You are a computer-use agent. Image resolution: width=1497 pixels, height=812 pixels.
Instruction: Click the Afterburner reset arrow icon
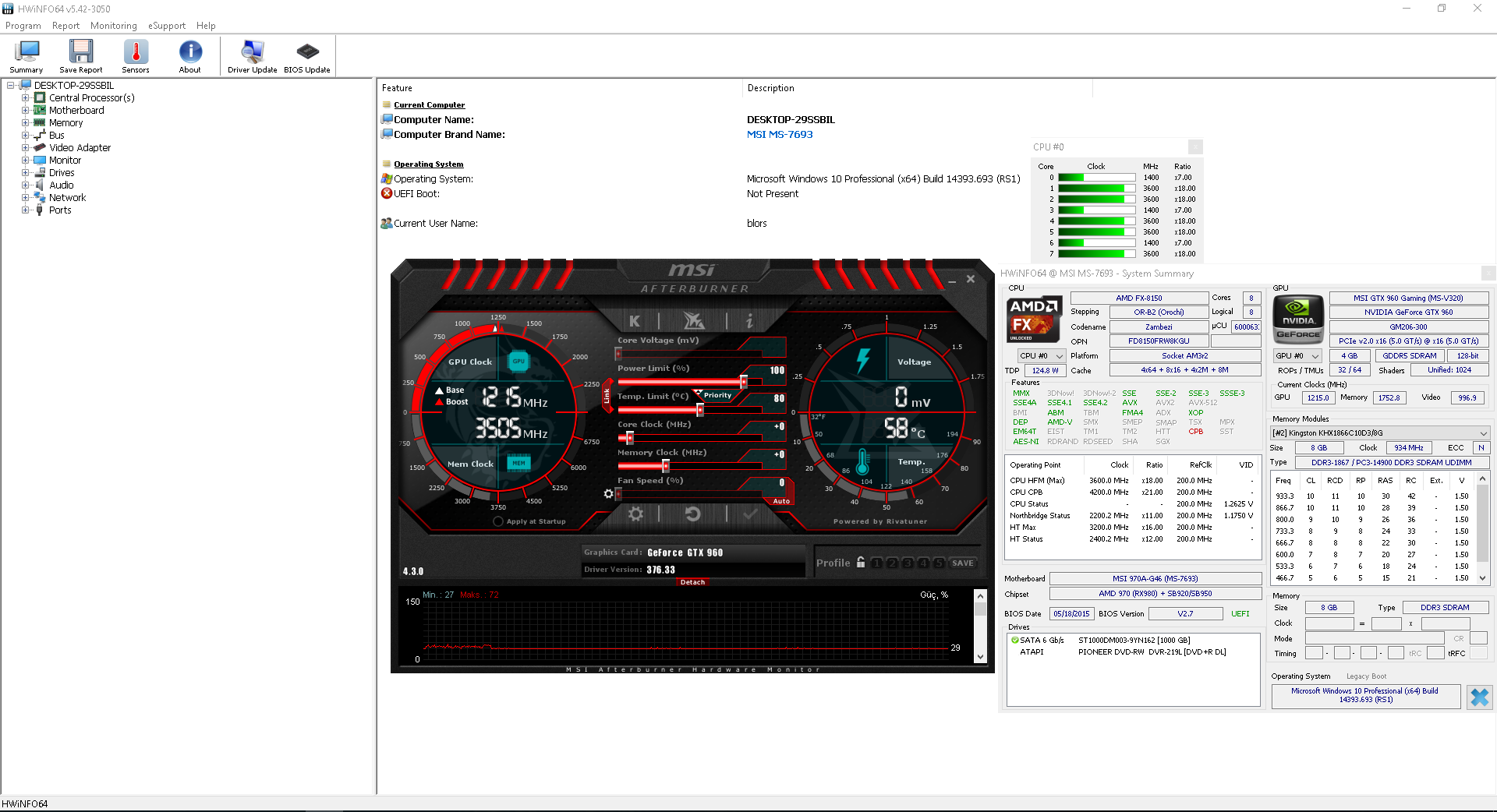[692, 514]
